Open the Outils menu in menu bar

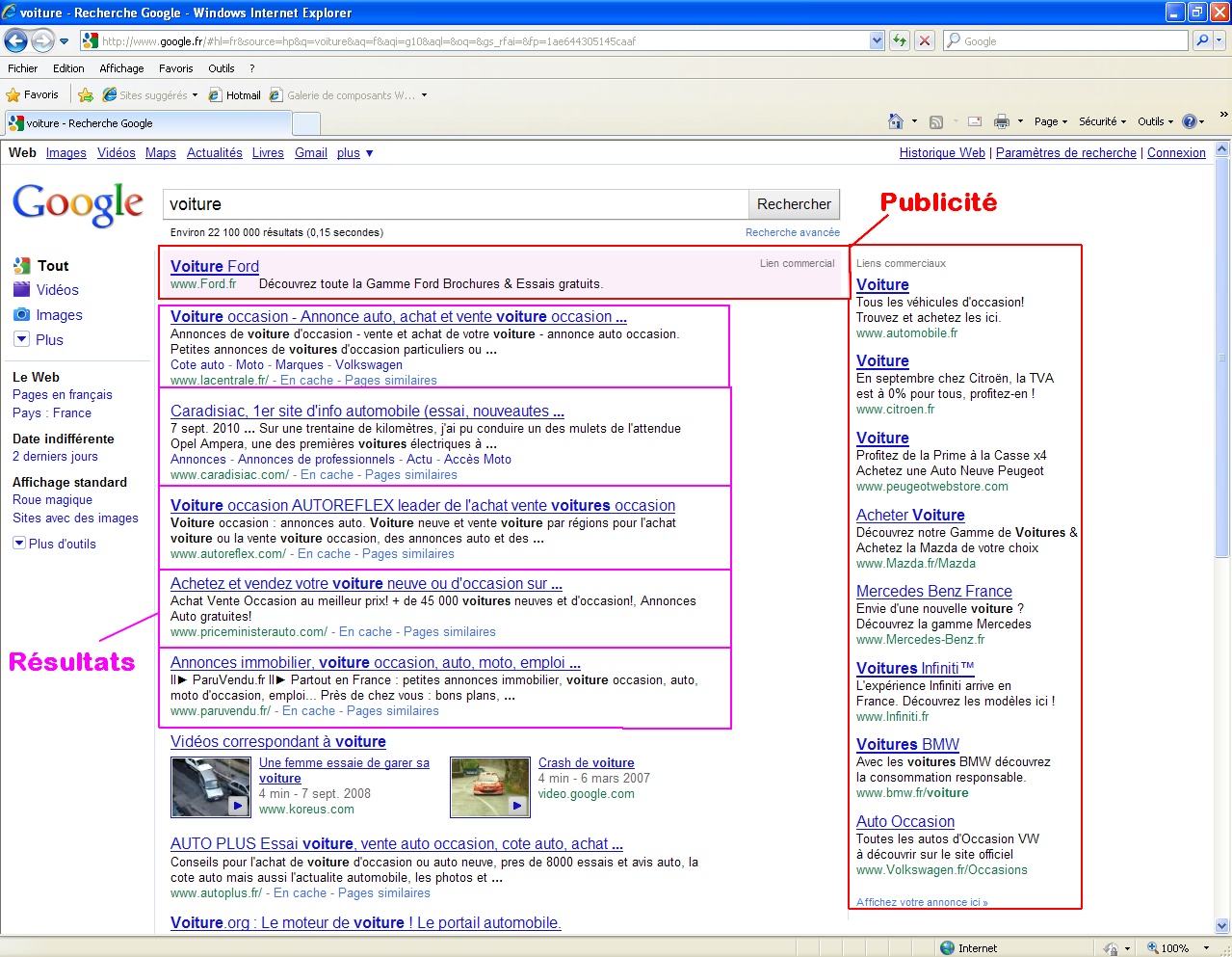221,68
